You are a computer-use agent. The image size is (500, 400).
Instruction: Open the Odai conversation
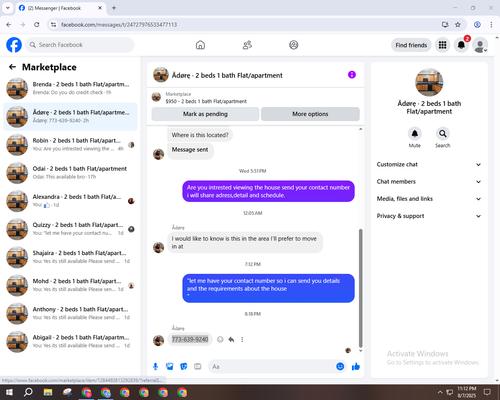tap(70, 173)
